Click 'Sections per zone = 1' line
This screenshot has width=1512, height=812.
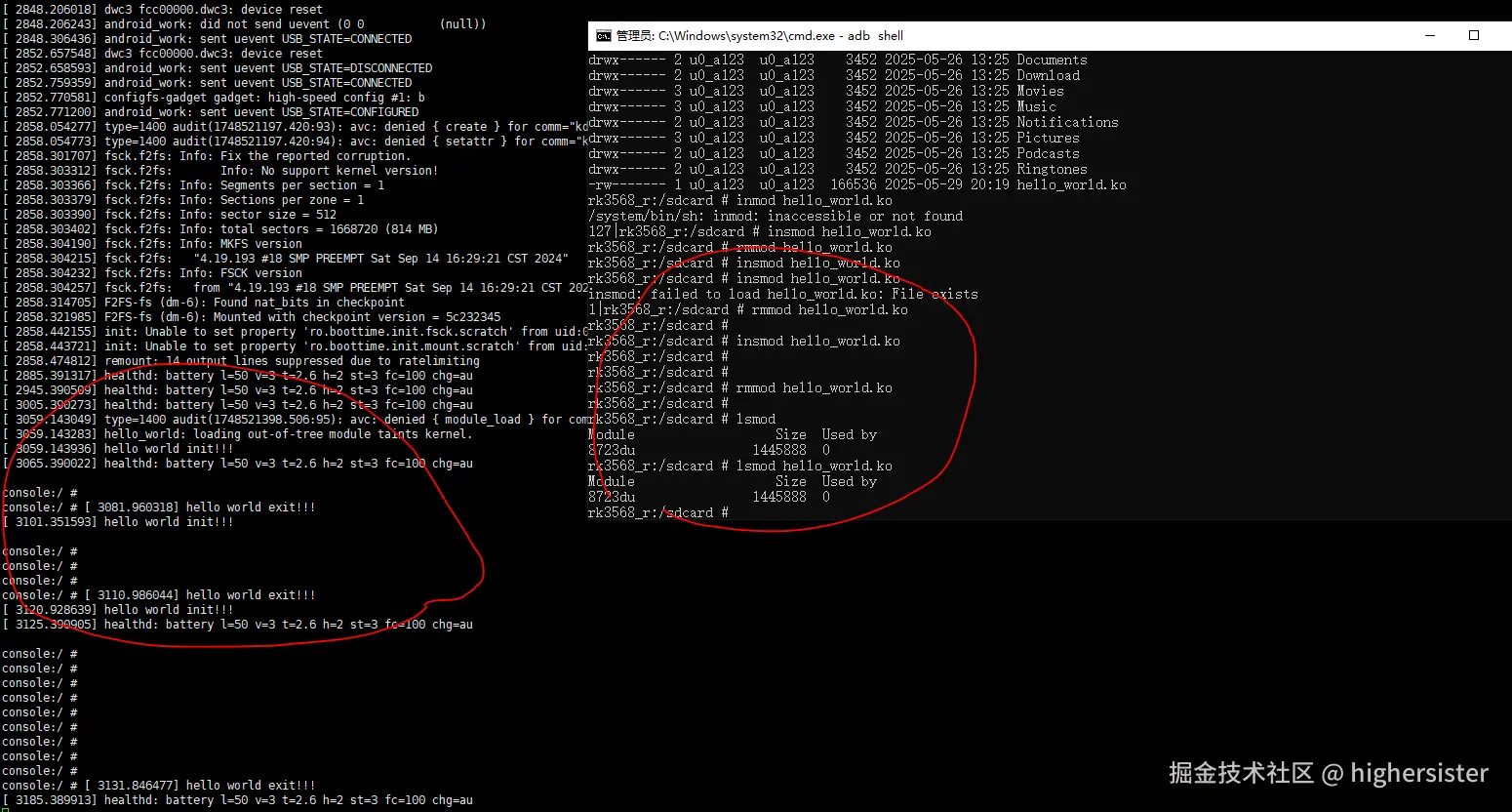pyautogui.click(x=183, y=199)
